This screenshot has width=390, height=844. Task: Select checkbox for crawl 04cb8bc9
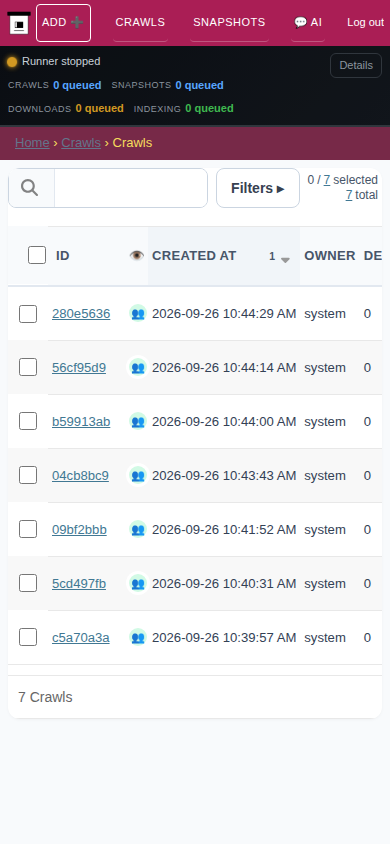(28, 475)
